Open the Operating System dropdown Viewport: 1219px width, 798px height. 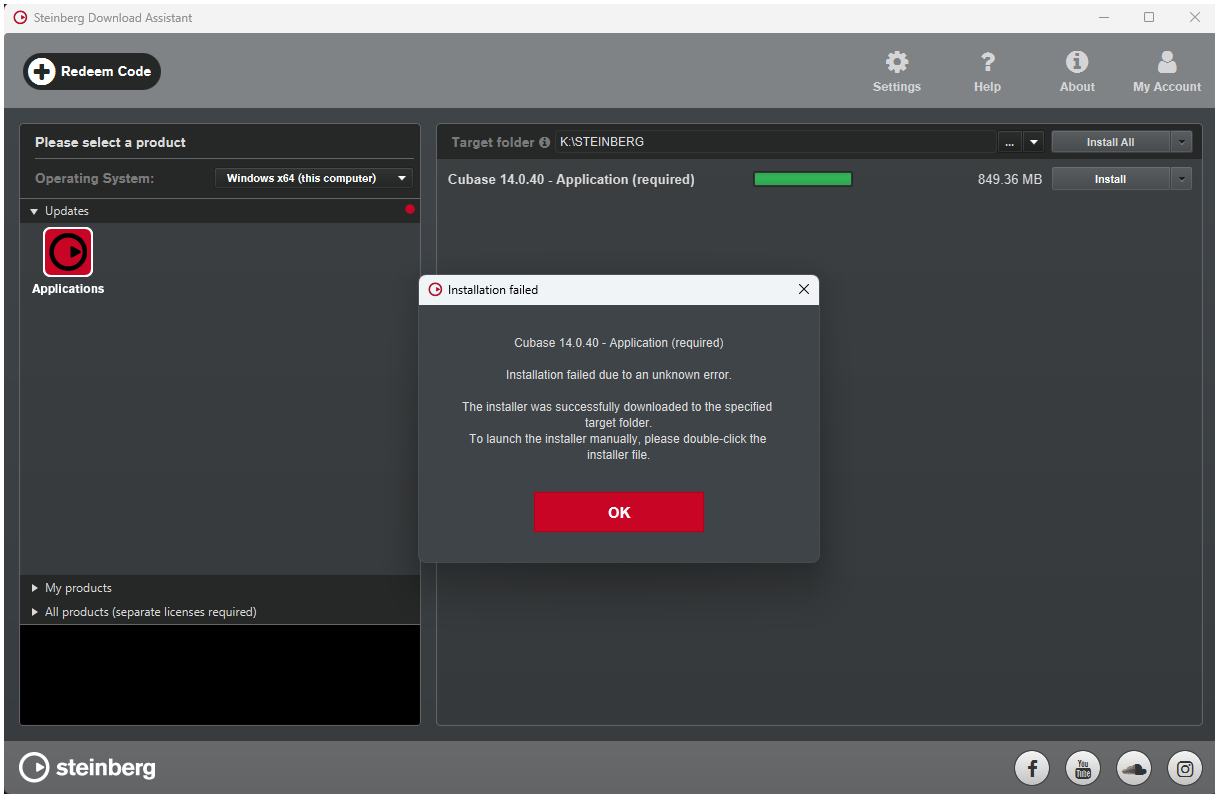tap(314, 178)
